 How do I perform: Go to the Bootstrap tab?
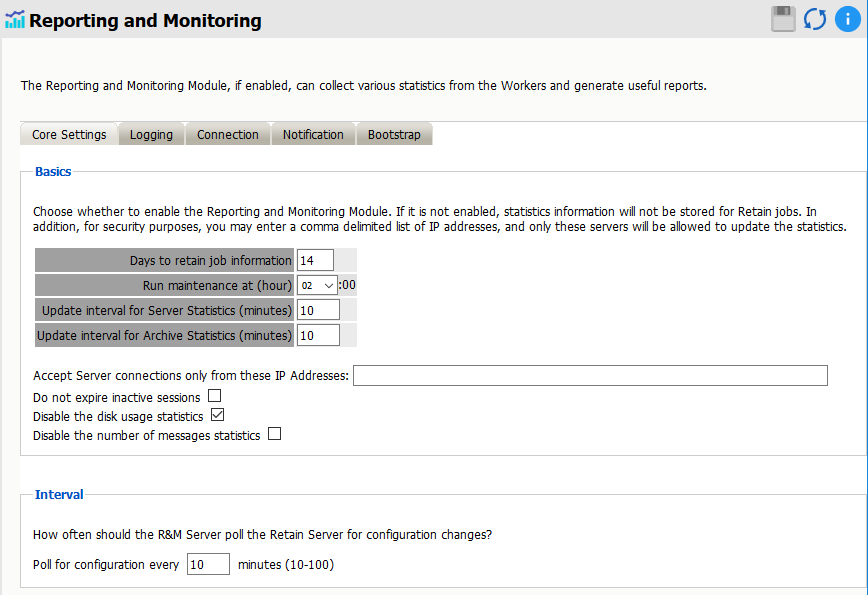[x=394, y=135]
